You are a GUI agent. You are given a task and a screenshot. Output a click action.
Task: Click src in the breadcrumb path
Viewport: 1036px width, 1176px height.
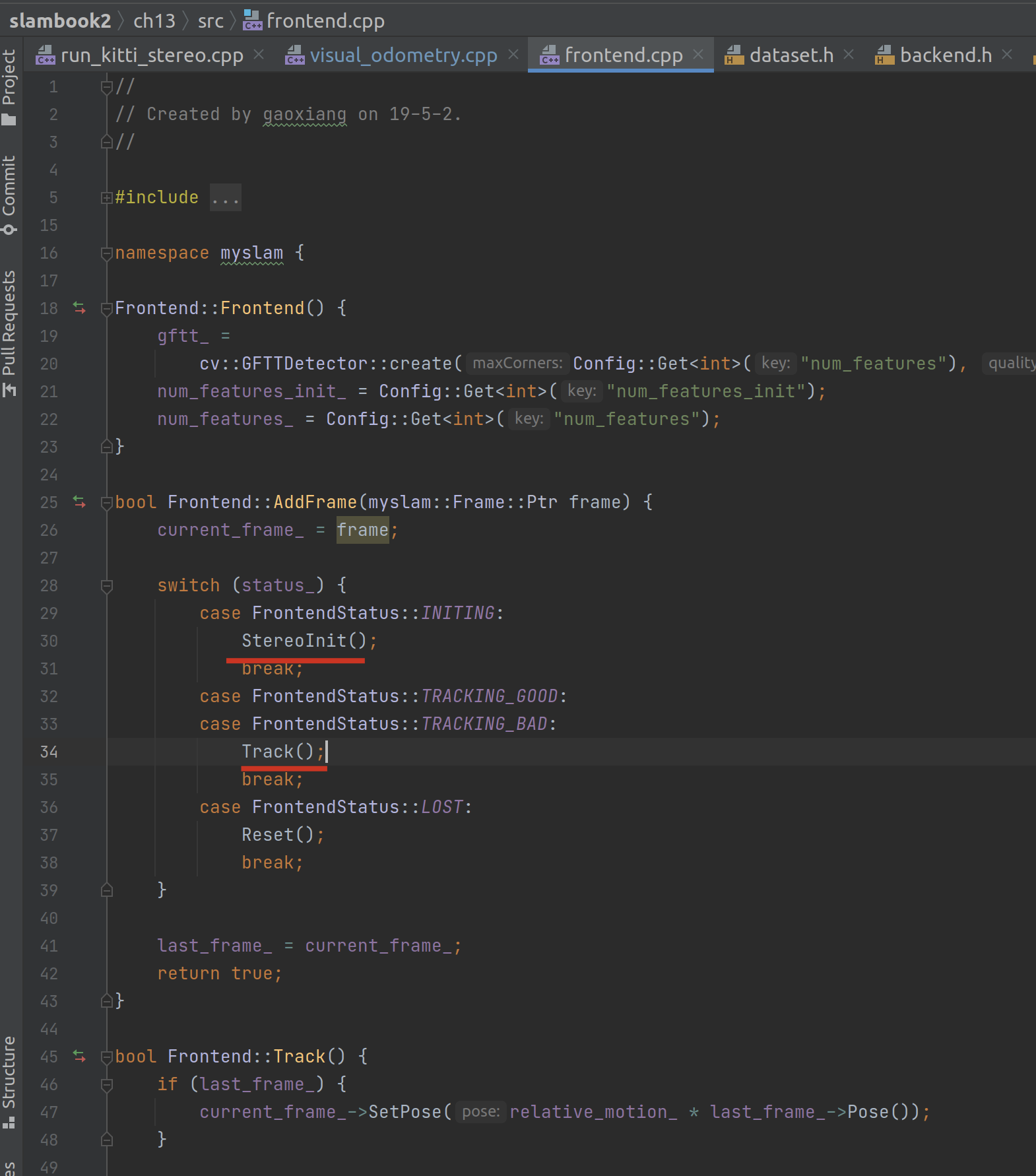coord(210,21)
